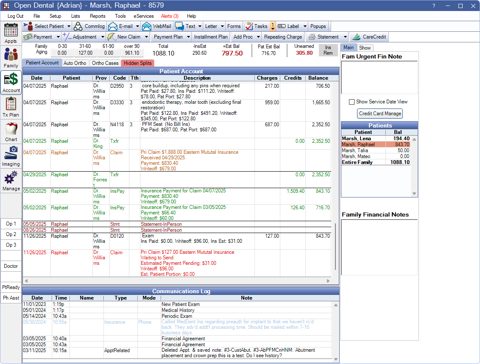480x364 pixels.
Task: Click Repeating Charge toolbar button
Action: (283, 37)
